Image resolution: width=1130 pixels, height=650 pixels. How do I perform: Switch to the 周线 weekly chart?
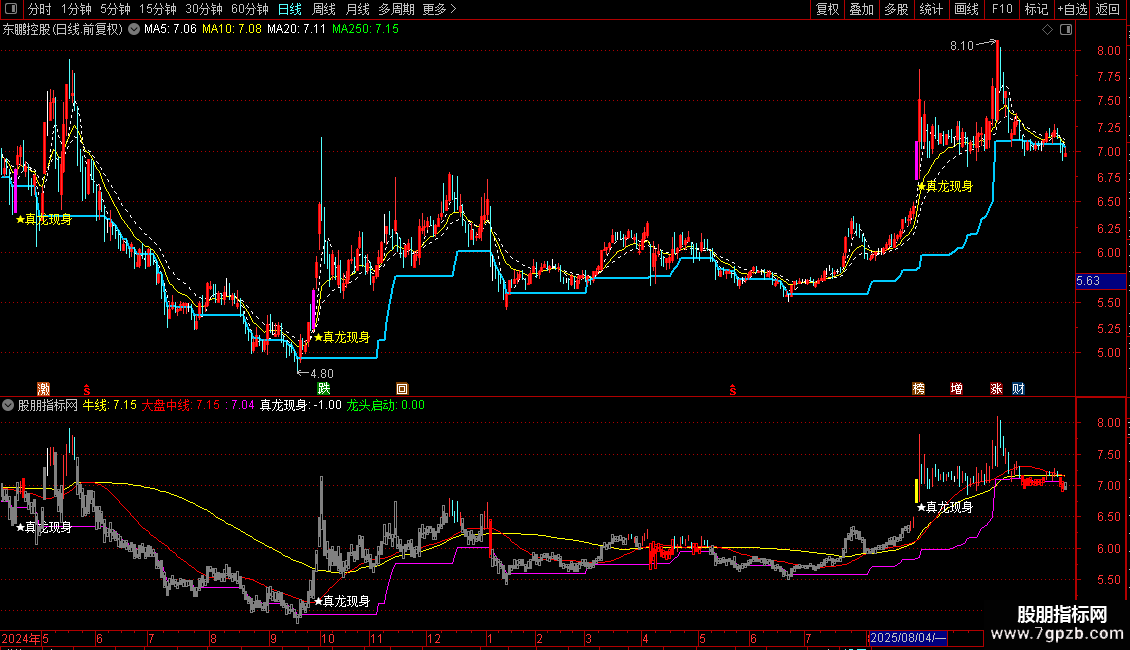click(324, 9)
